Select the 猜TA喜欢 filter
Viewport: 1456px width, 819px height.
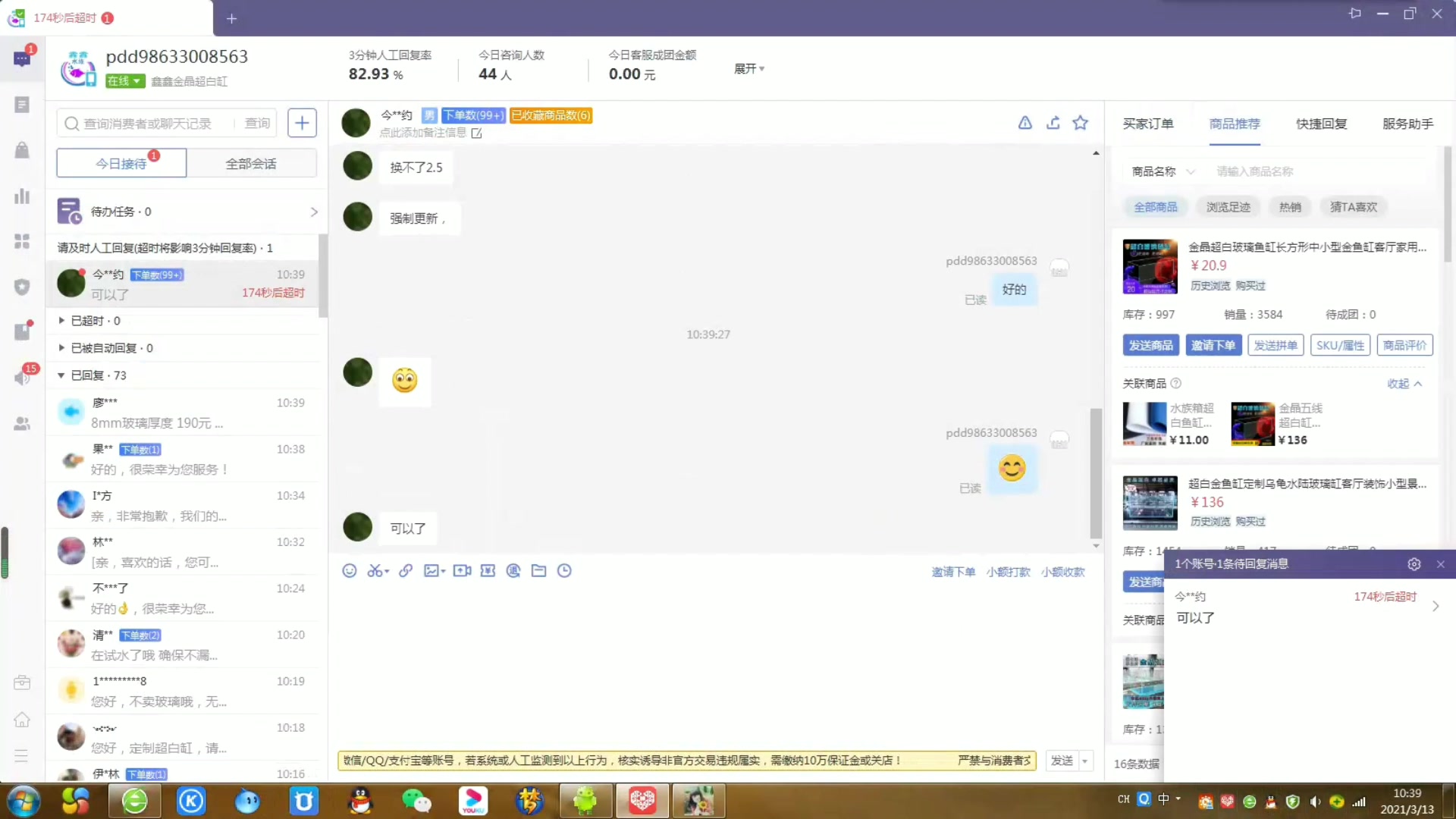point(1354,207)
